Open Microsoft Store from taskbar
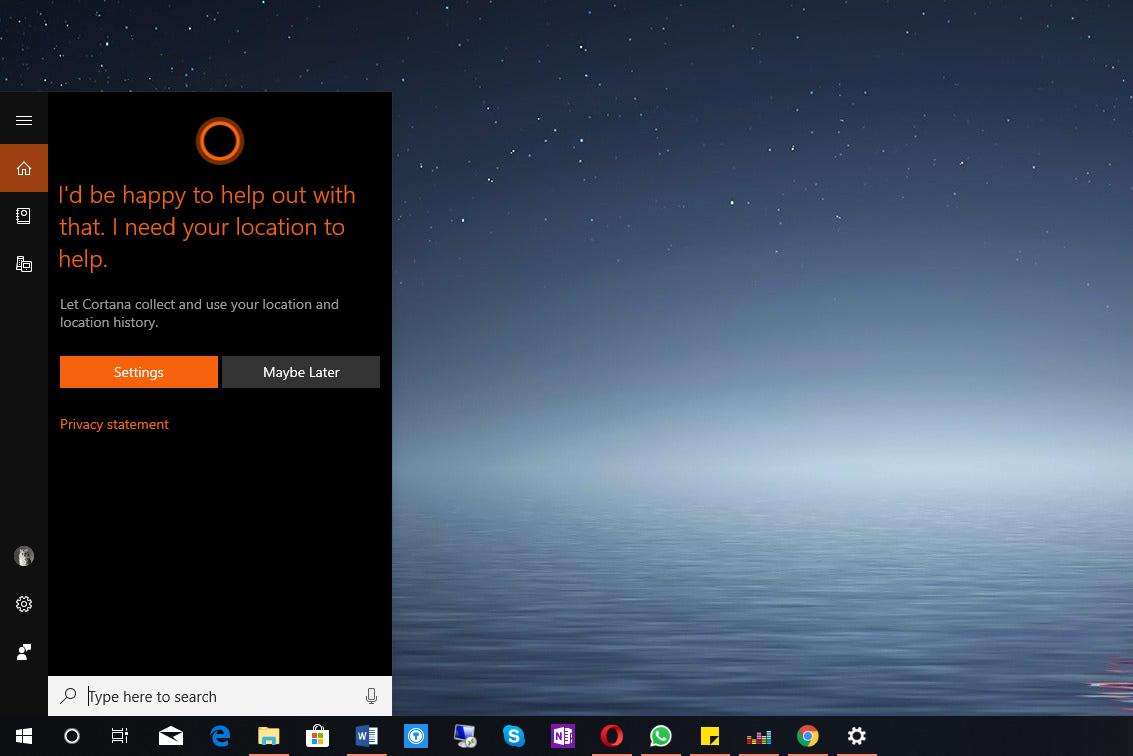 [317, 736]
